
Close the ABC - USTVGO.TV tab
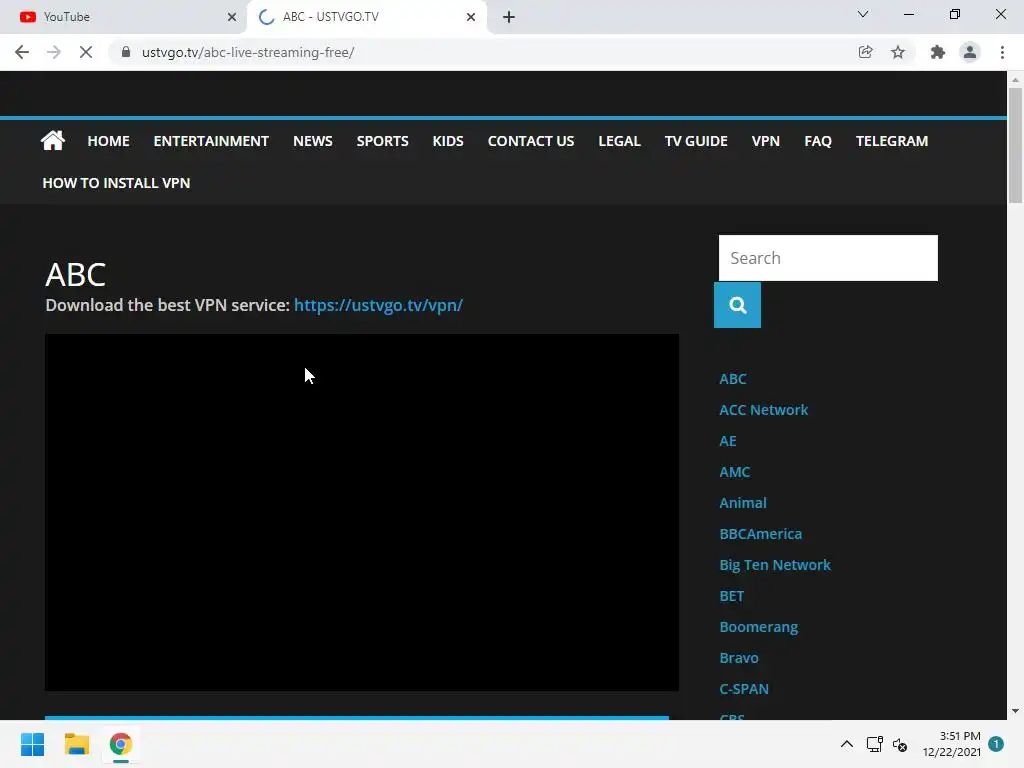[x=471, y=17]
